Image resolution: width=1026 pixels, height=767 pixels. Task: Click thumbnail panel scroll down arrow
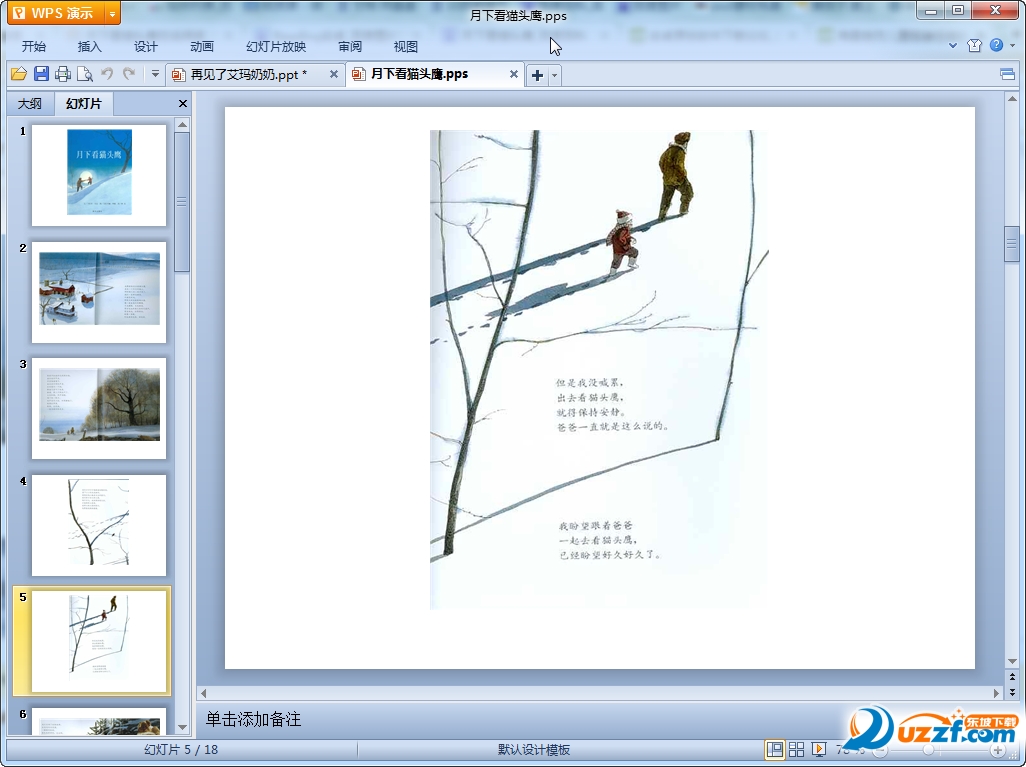(183, 727)
